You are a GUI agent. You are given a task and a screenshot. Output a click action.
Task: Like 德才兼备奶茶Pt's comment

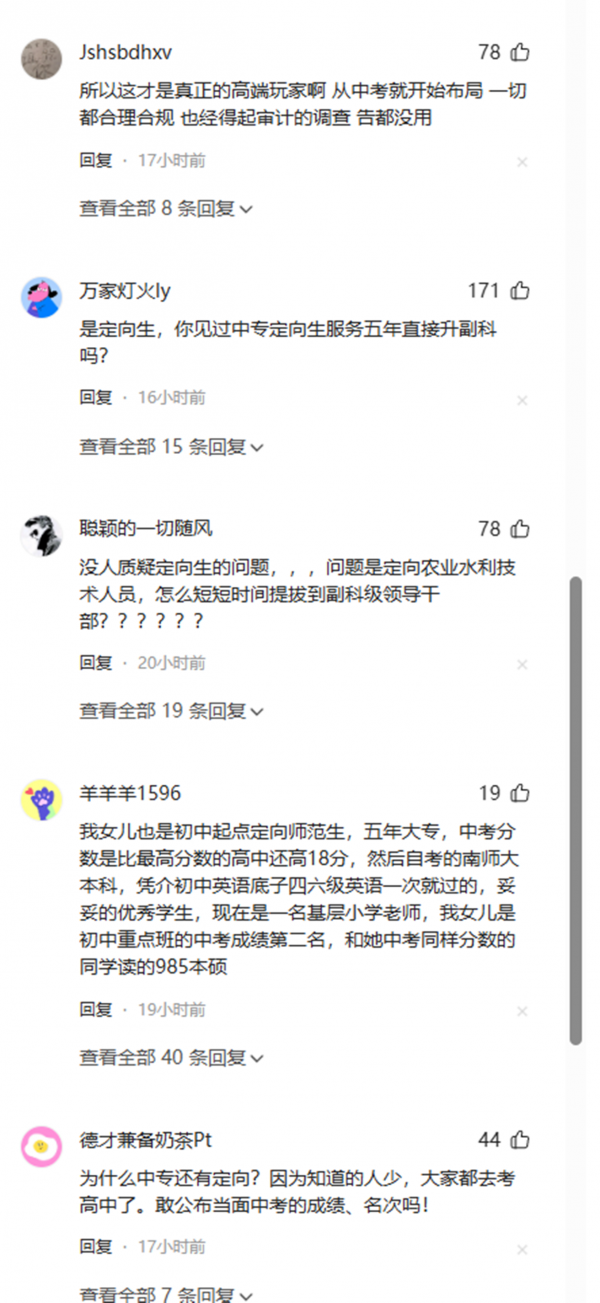(520, 1140)
